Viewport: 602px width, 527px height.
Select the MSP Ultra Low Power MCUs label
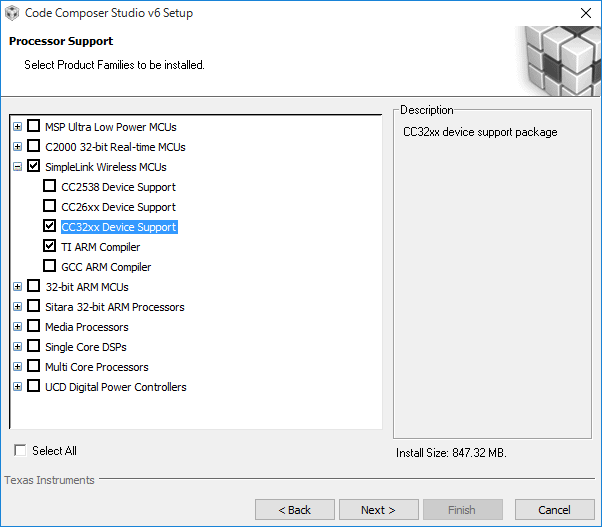click(x=111, y=127)
